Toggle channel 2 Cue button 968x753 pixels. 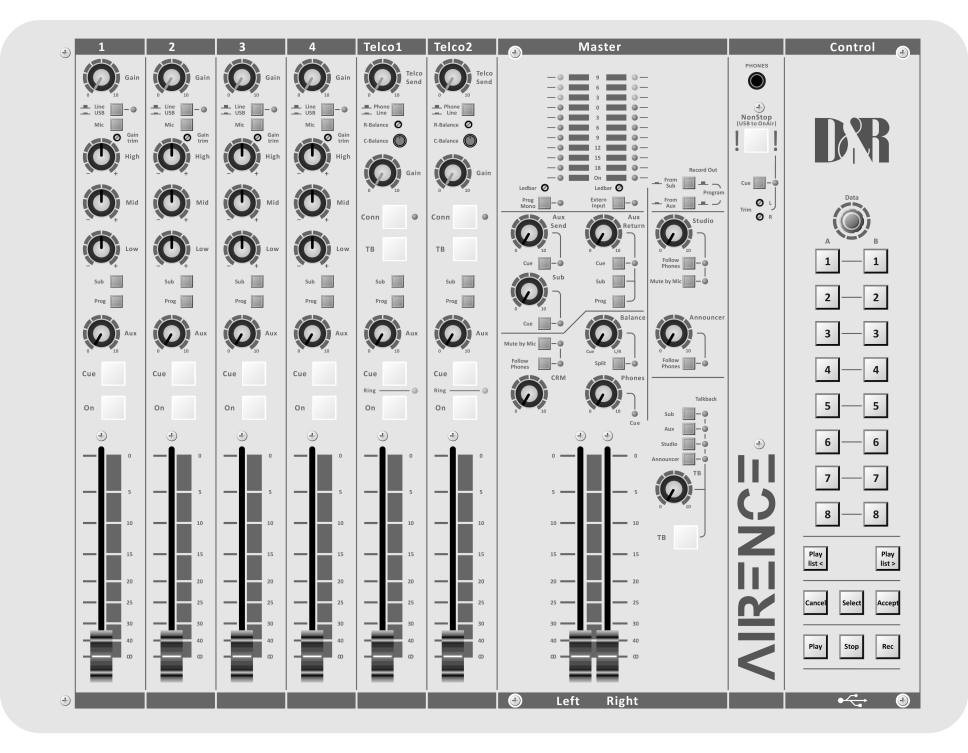point(183,373)
